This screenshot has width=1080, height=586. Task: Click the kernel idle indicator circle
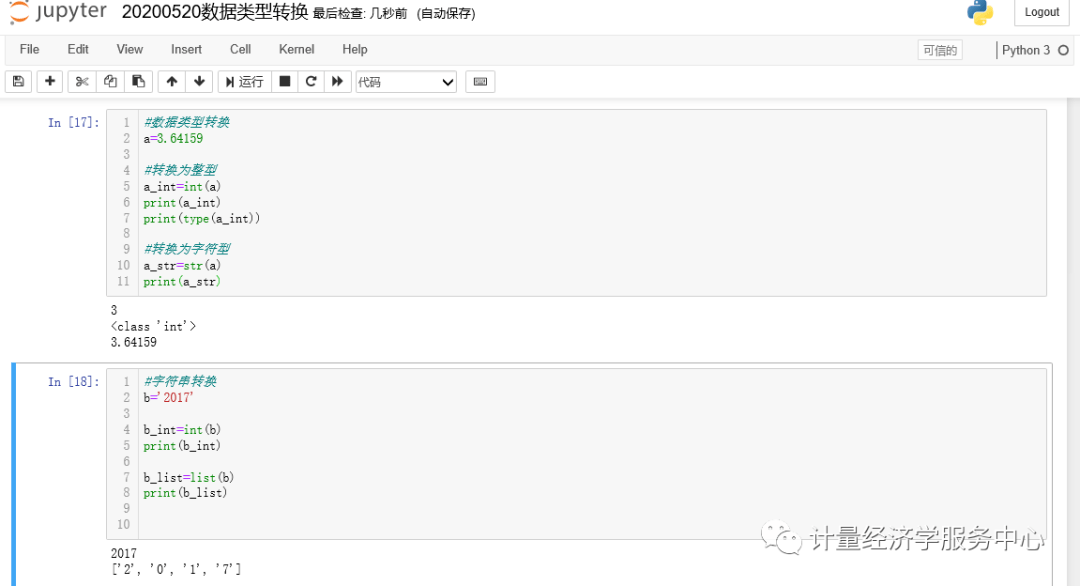point(1063,50)
